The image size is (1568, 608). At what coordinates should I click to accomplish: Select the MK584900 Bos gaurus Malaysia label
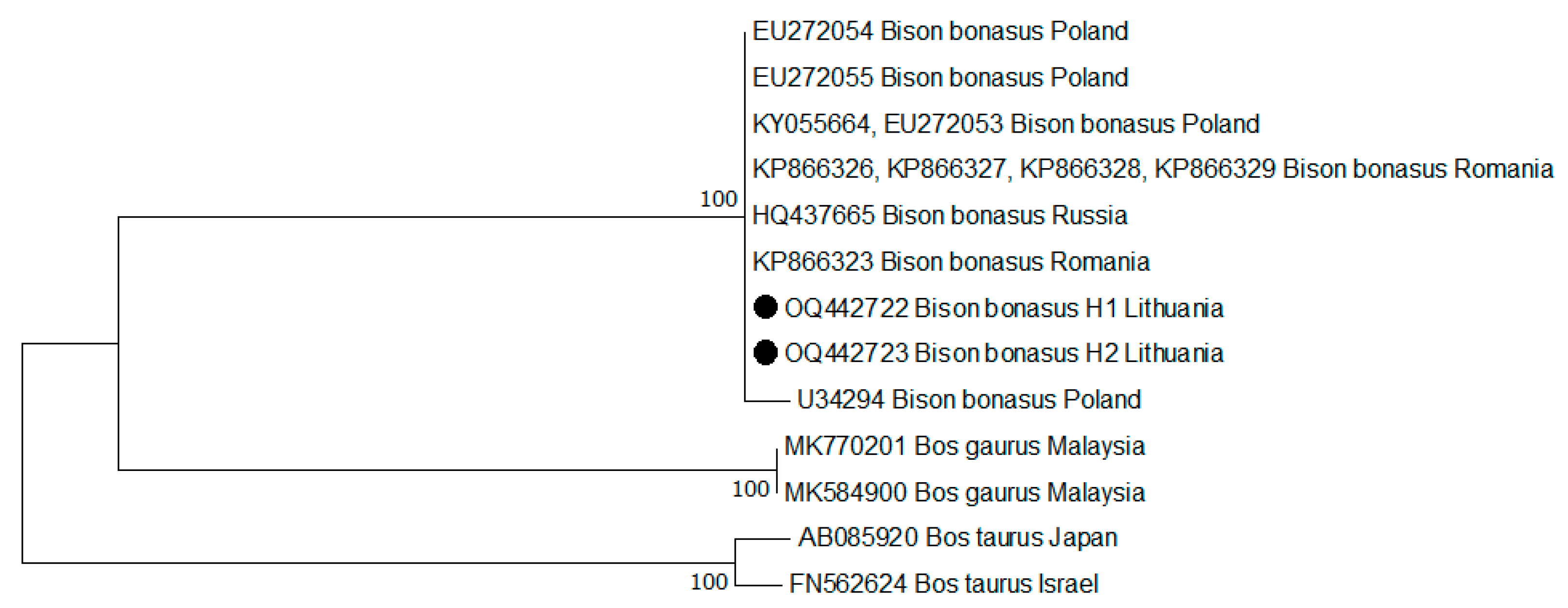click(964, 492)
